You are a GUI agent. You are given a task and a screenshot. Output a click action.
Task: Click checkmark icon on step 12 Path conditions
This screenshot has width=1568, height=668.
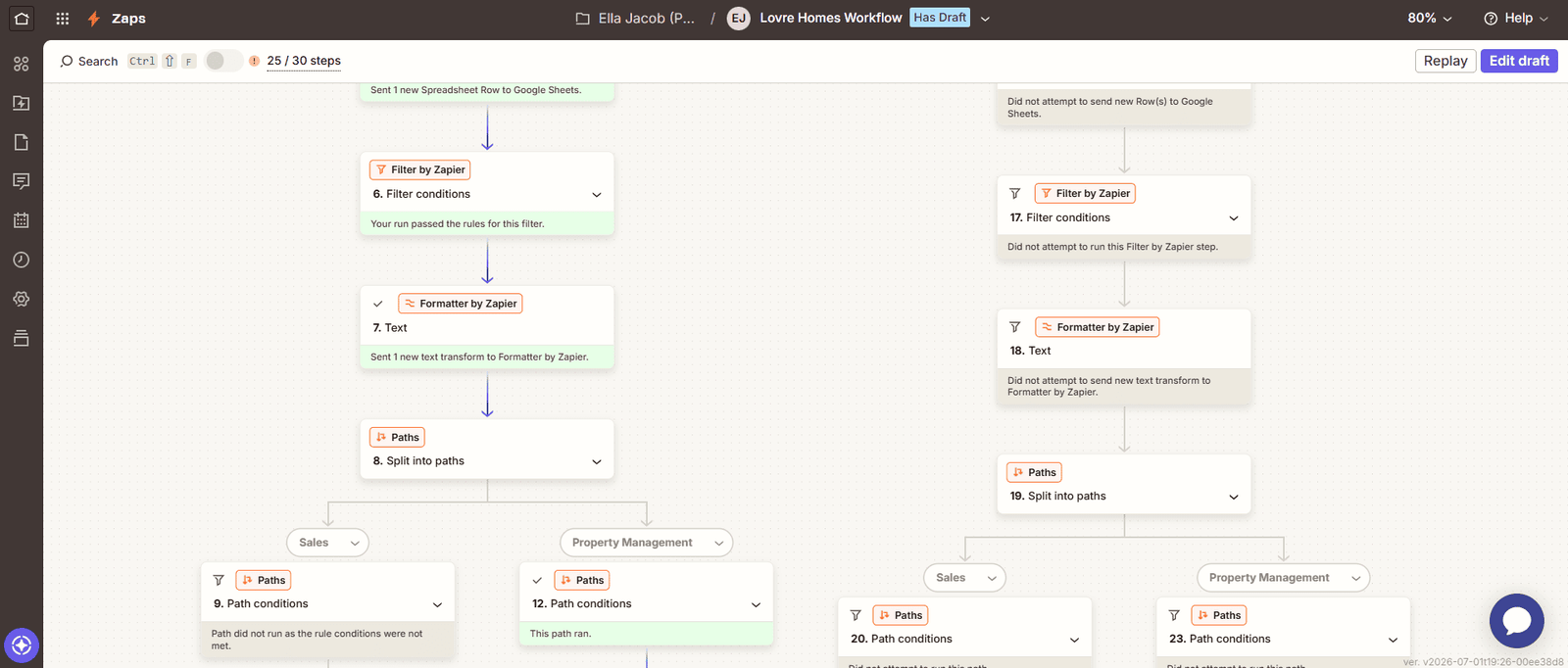click(537, 580)
